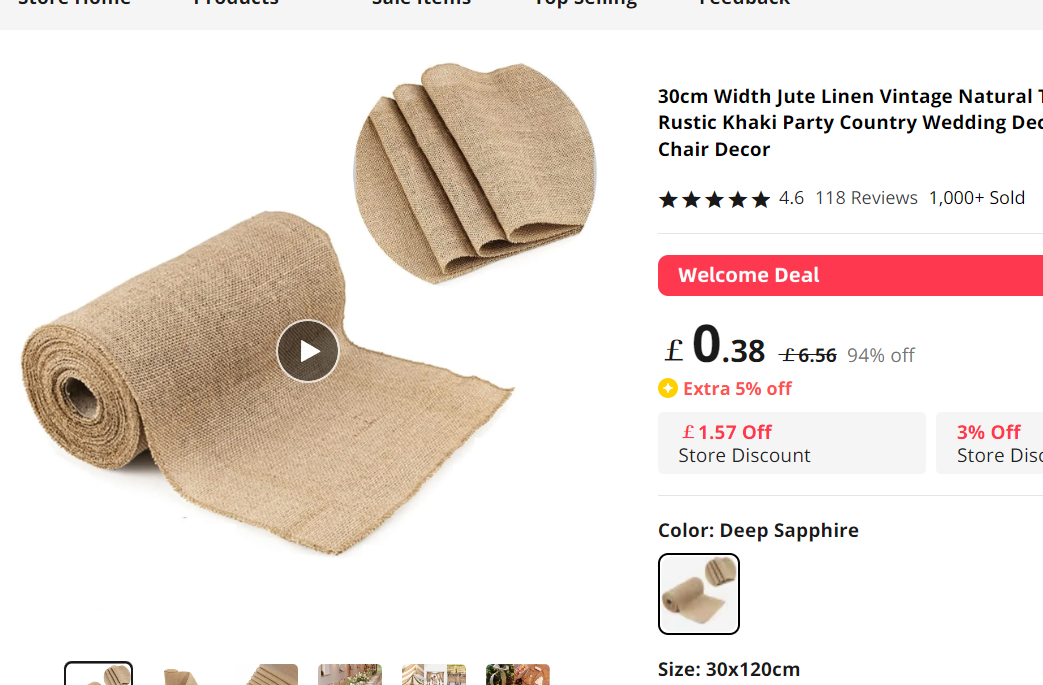Open the Store Home tab
This screenshot has width=1043, height=685.
pos(74,3)
